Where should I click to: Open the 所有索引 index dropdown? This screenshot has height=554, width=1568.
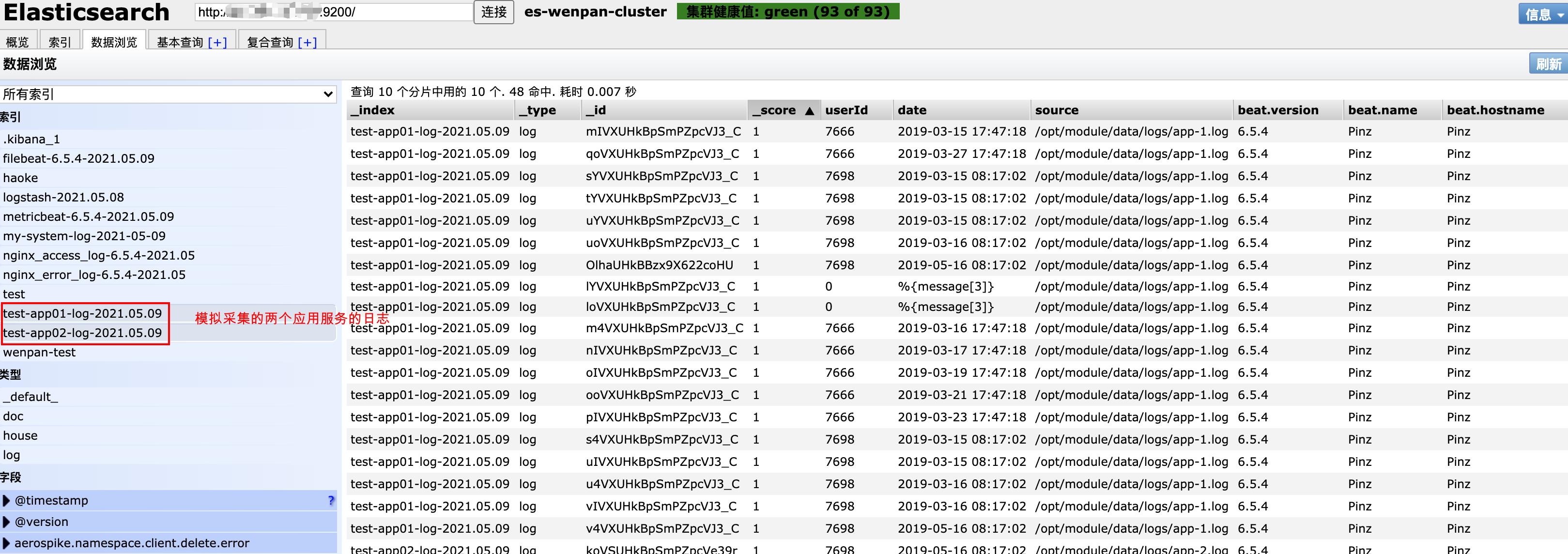168,94
